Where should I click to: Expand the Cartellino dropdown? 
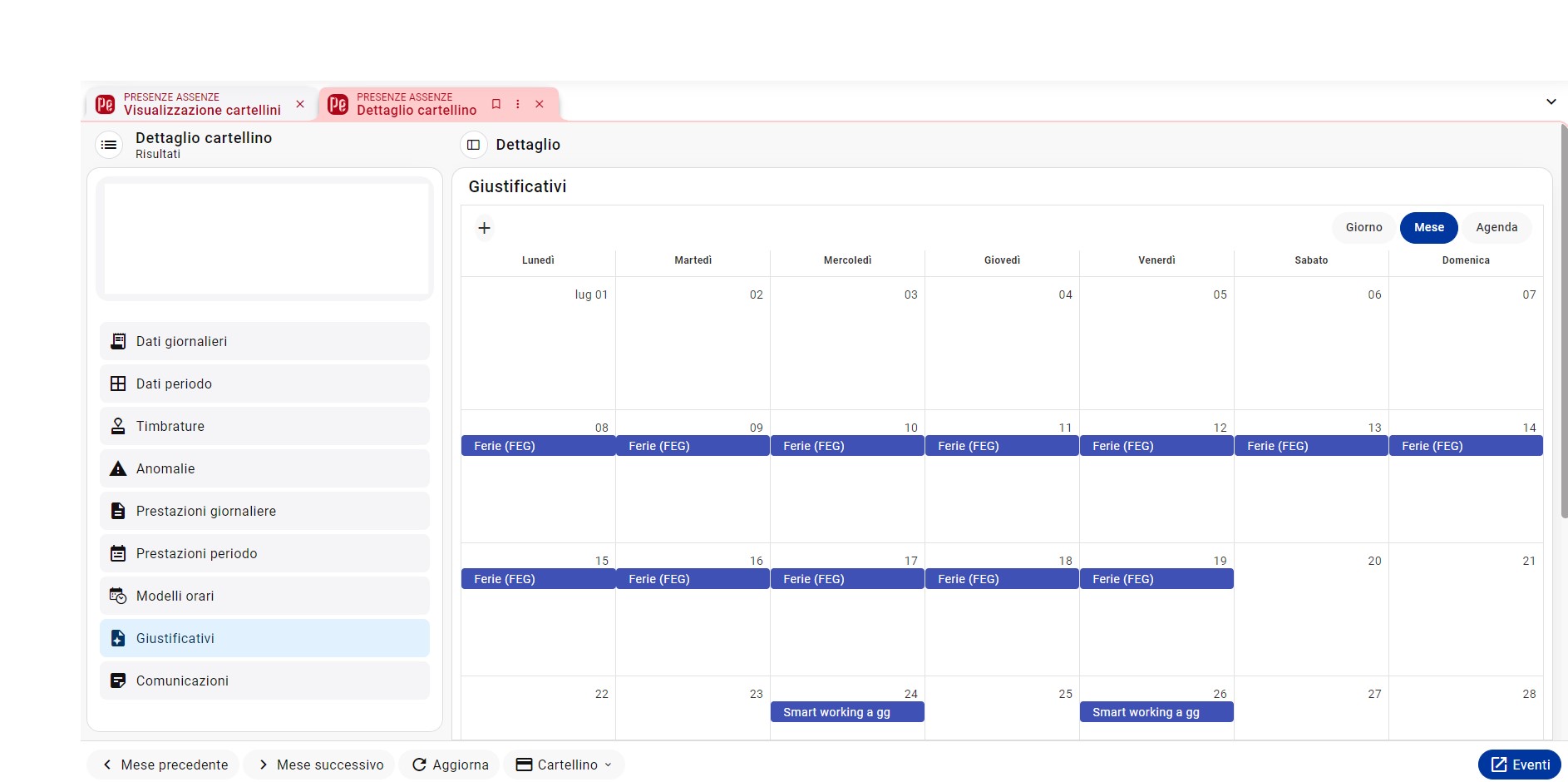(x=564, y=765)
